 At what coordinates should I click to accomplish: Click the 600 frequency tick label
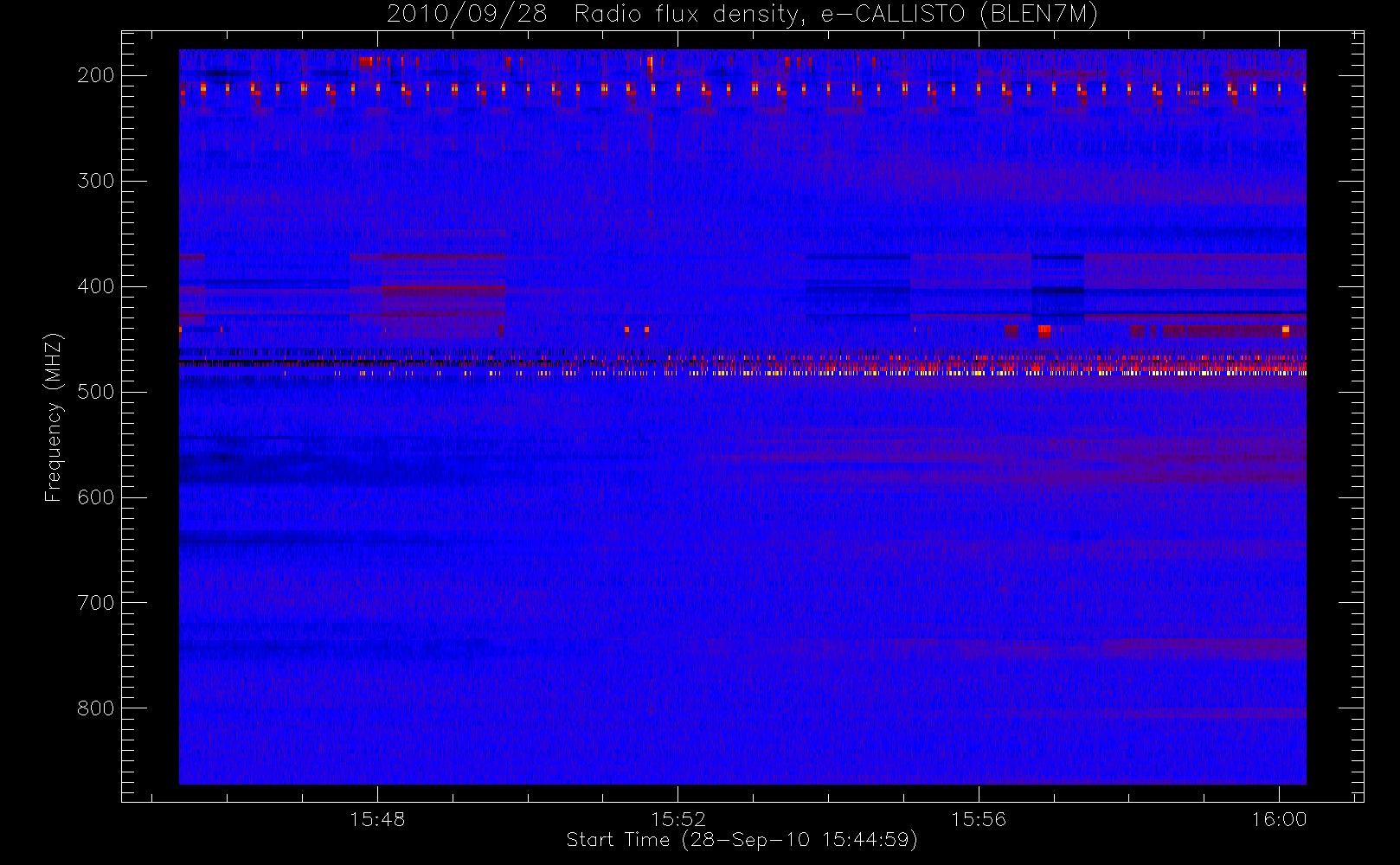(x=96, y=497)
